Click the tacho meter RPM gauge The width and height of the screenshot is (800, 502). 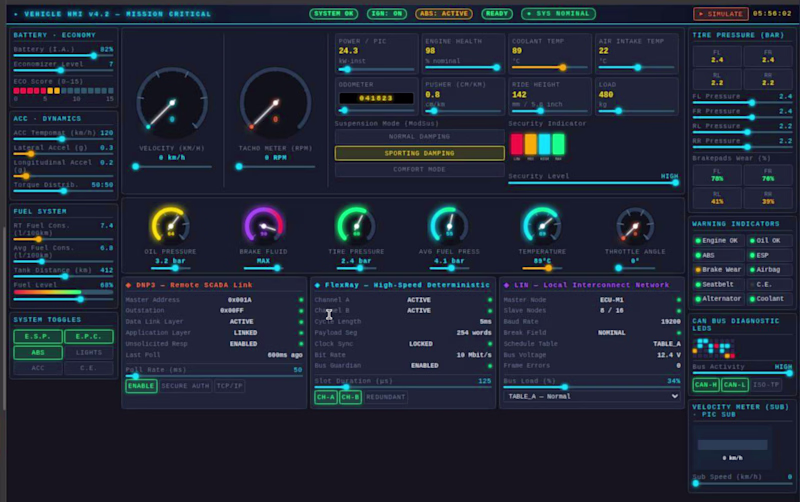click(276, 104)
